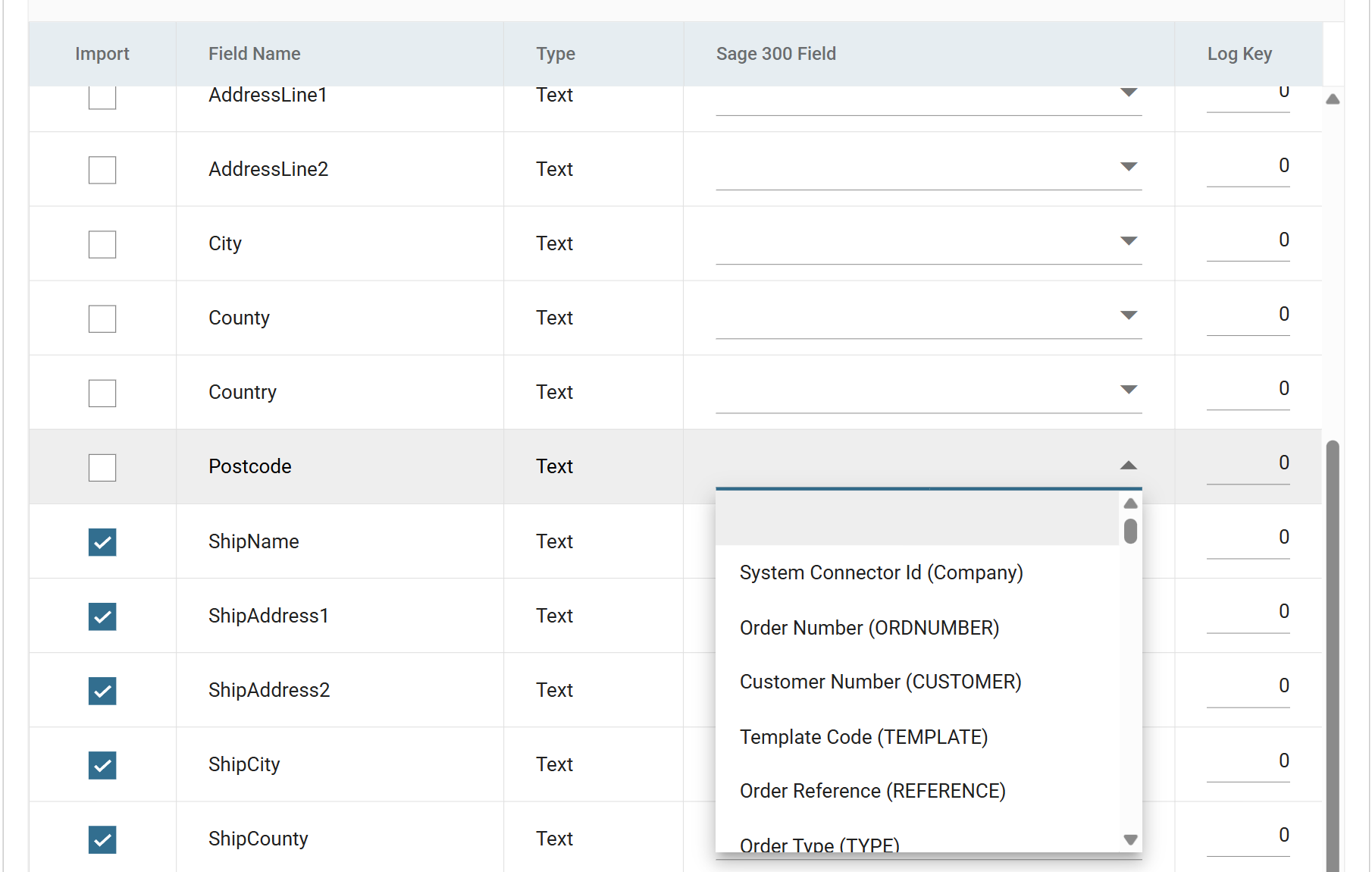Pick Template Code (TEMPLATE) from dropdown list
The width and height of the screenshot is (1372, 872).
(917, 737)
